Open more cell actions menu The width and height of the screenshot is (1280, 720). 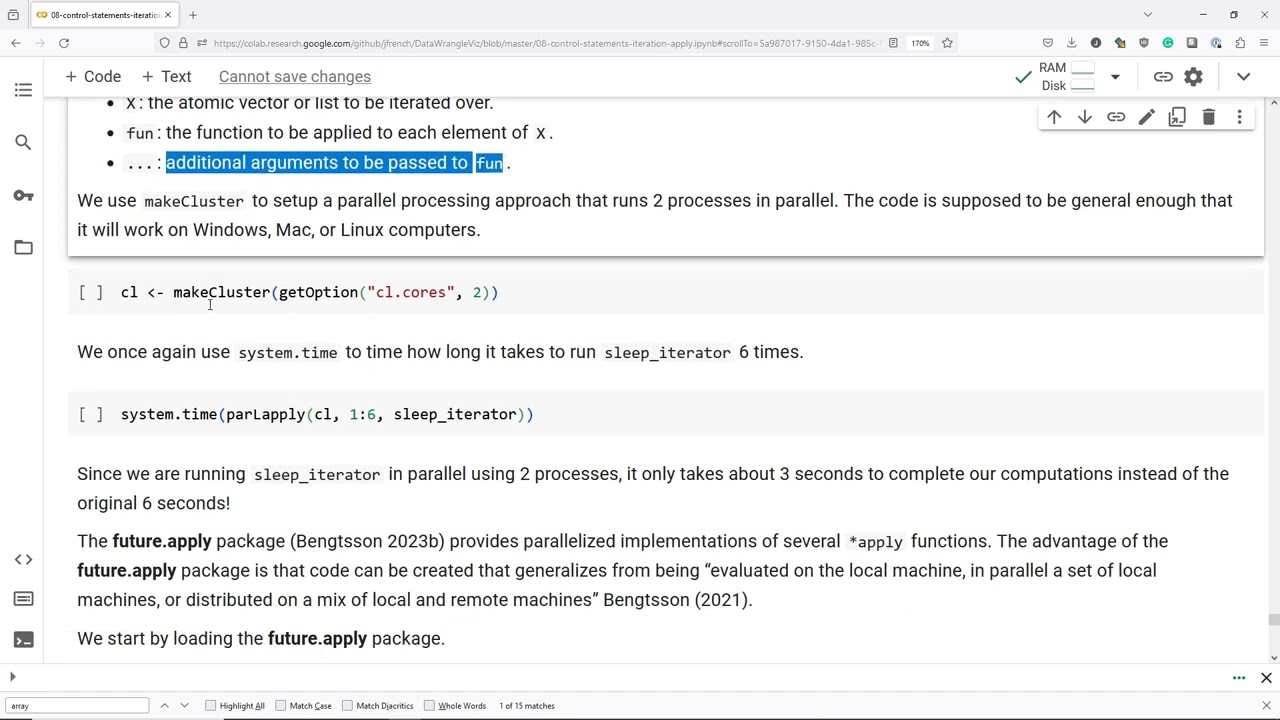(1239, 117)
